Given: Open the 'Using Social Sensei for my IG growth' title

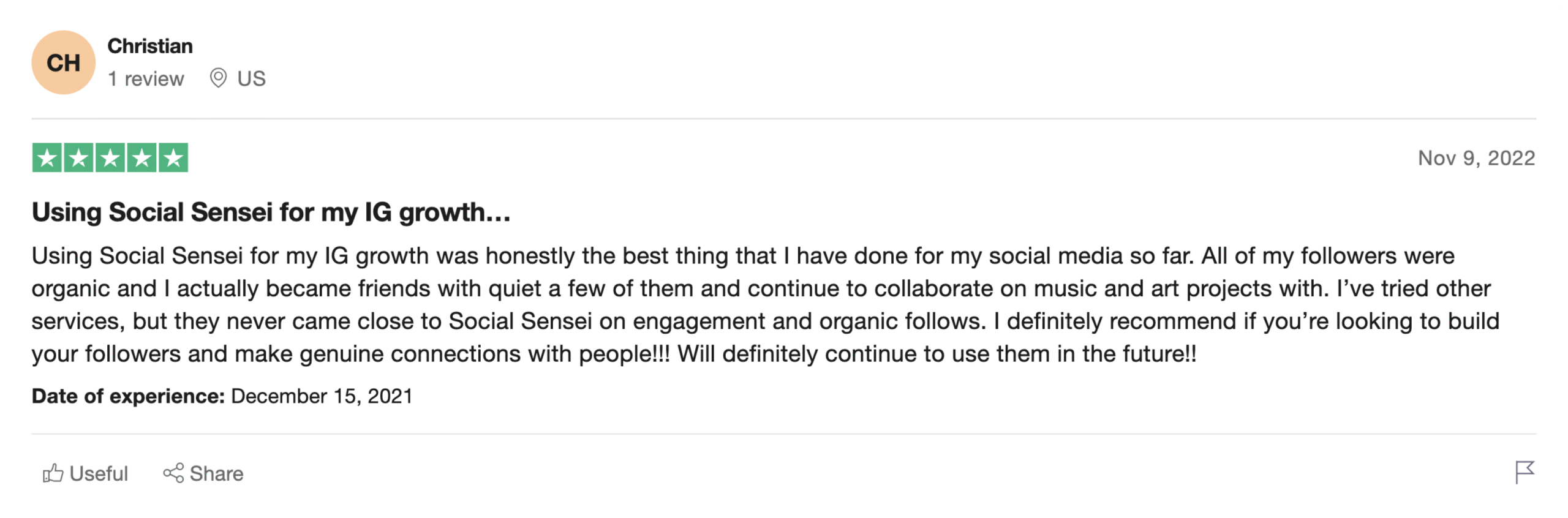Looking at the screenshot, I should click(x=271, y=212).
